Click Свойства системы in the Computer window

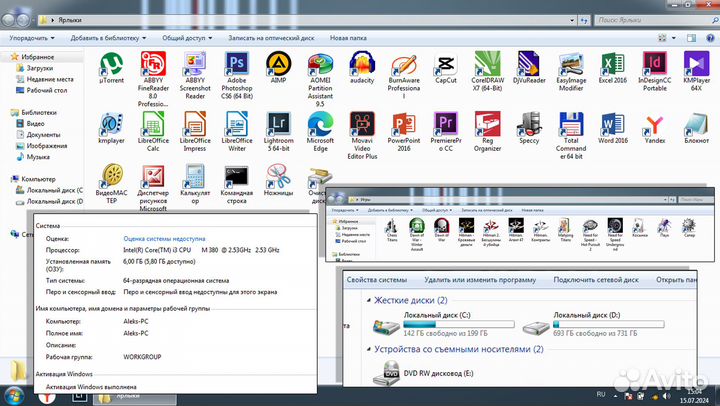tap(377, 280)
